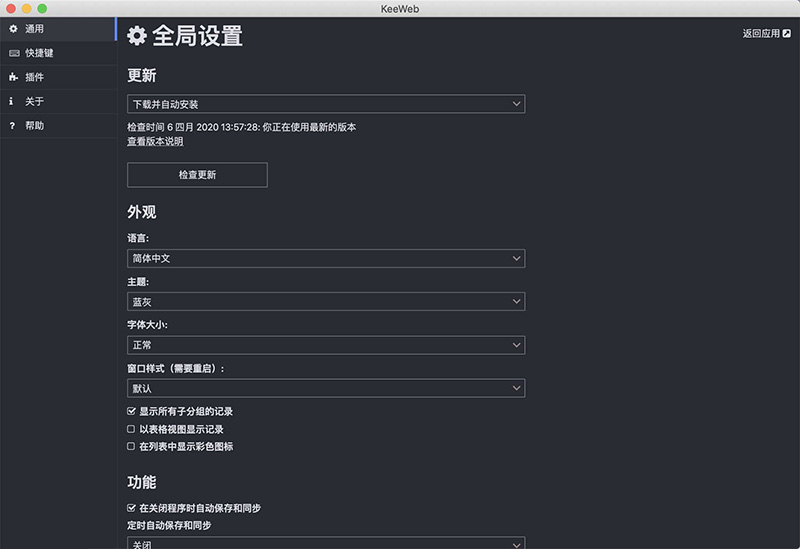Enable 以表格视图显示记录 checkbox
Viewport: 800px width, 549px height.
pyautogui.click(x=131, y=429)
